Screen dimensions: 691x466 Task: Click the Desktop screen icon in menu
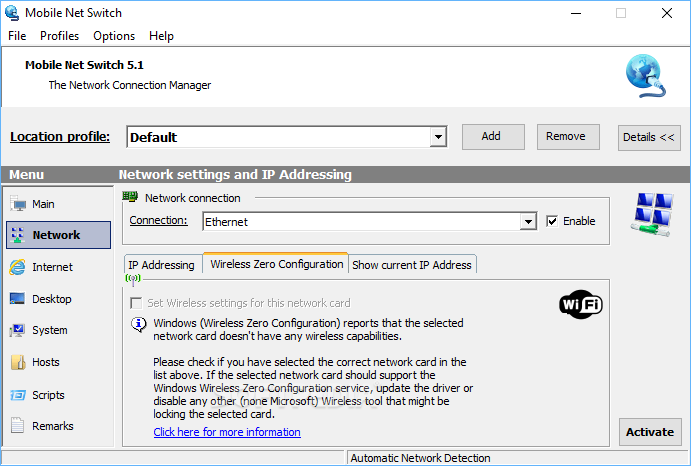coord(17,298)
